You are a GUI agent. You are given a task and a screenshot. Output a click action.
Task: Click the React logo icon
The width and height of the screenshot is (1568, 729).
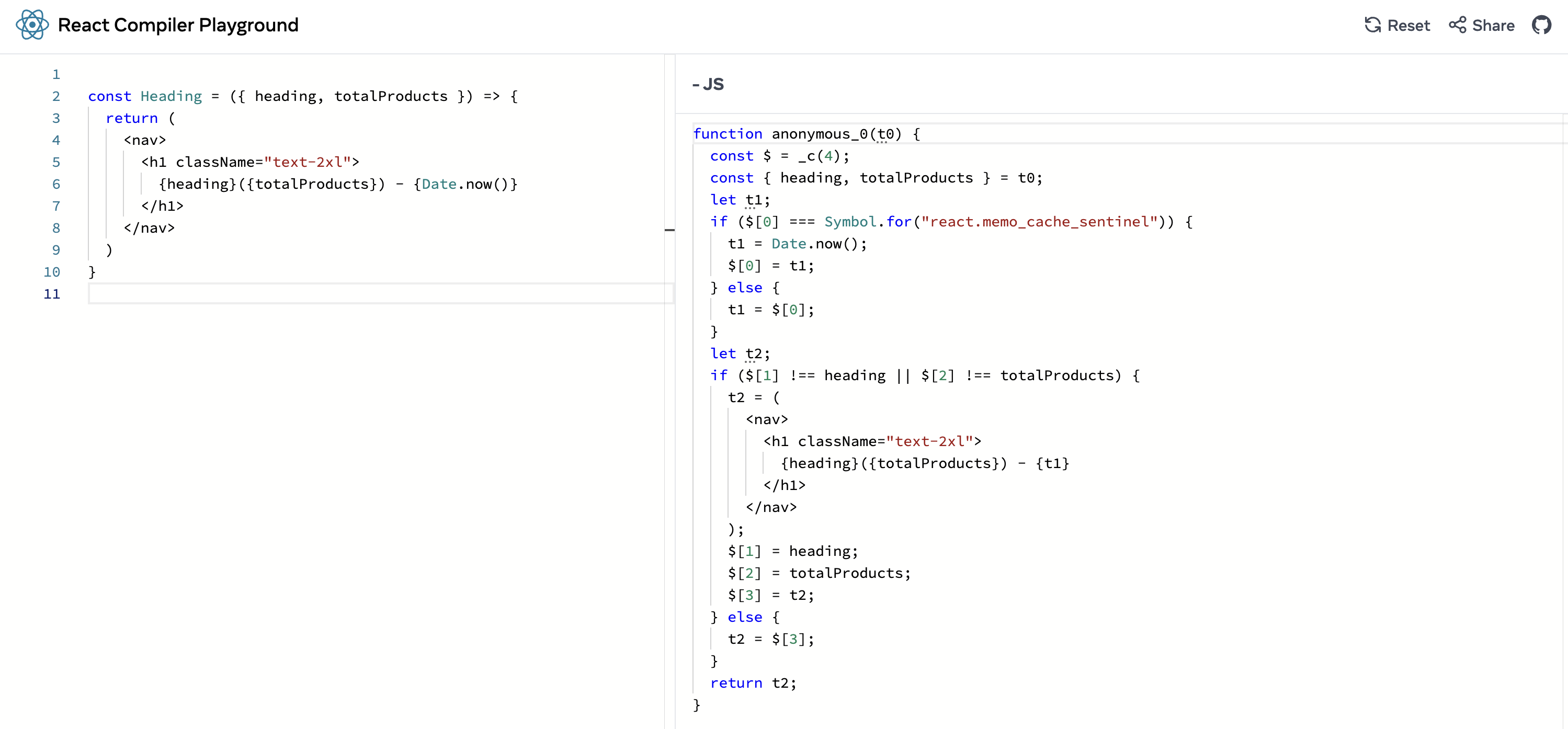tap(32, 25)
